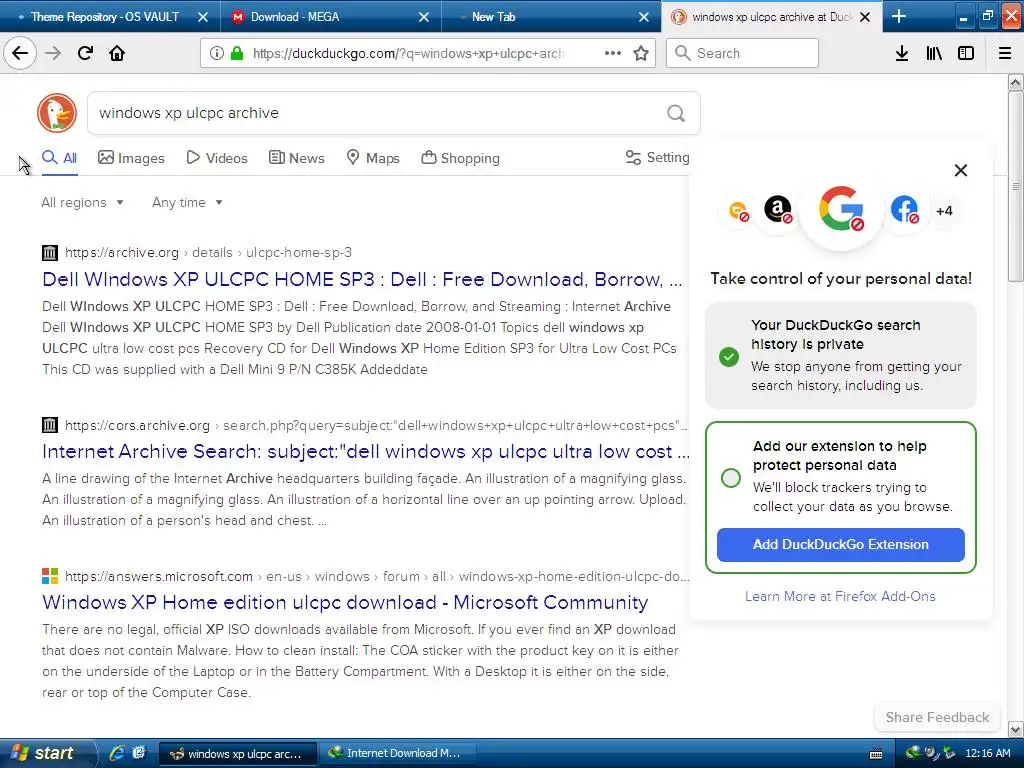Select the Images search category
Viewport: 1024px width, 768px height.
131,158
